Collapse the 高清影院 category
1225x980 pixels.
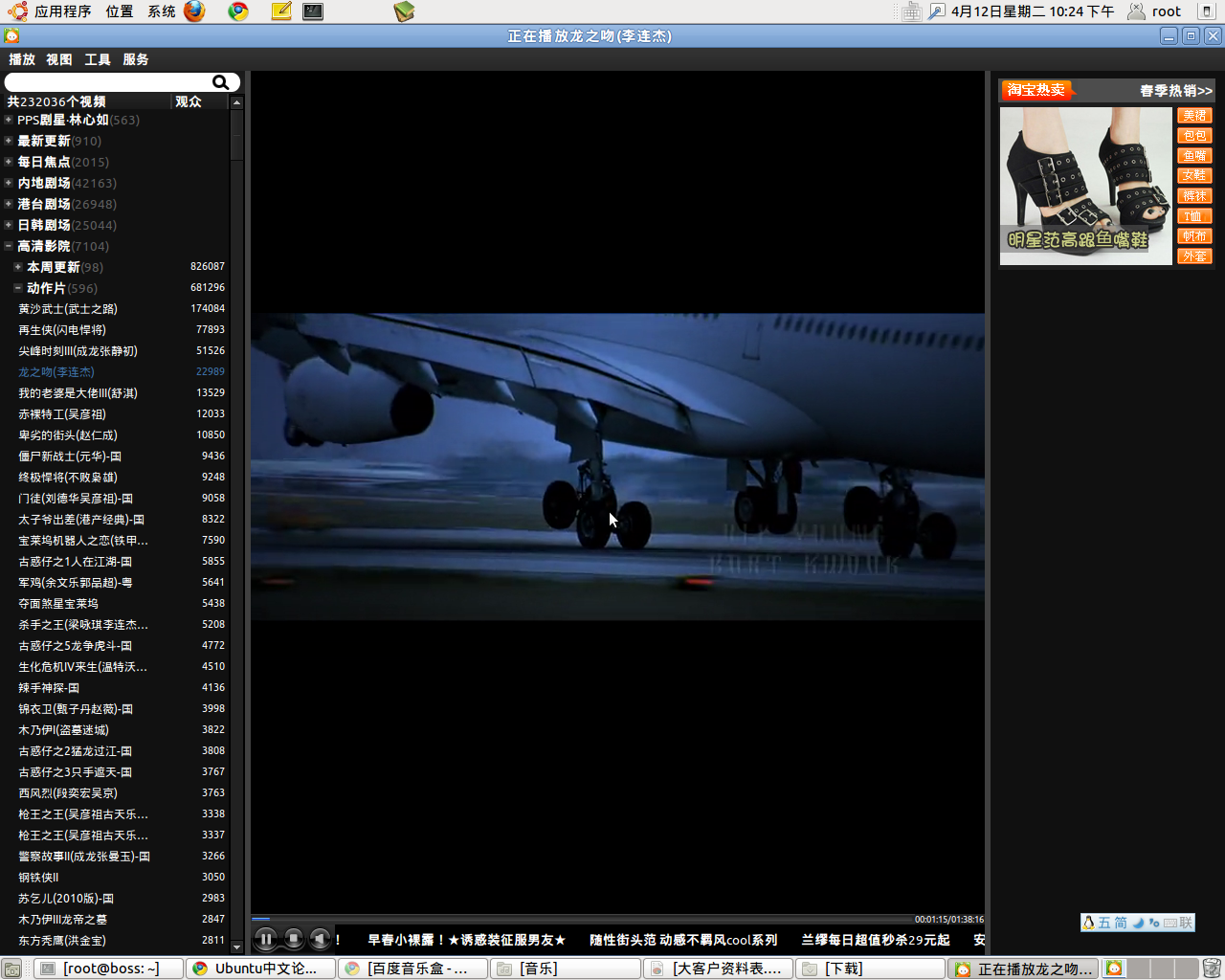pos(9,246)
